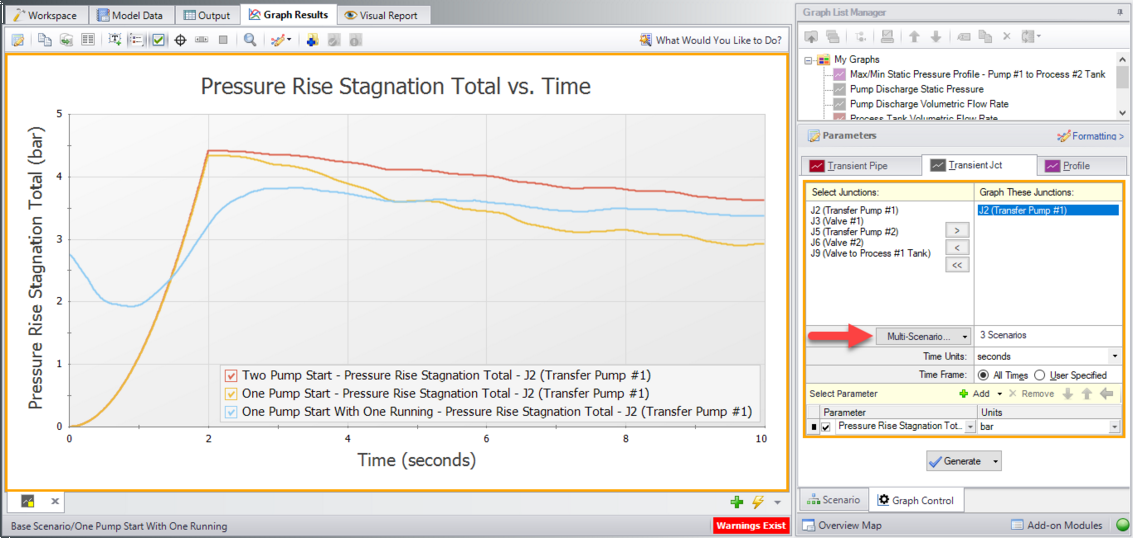1133x538 pixels.
Task: Click the green Add parameter button
Action: pyautogui.click(x=974, y=394)
